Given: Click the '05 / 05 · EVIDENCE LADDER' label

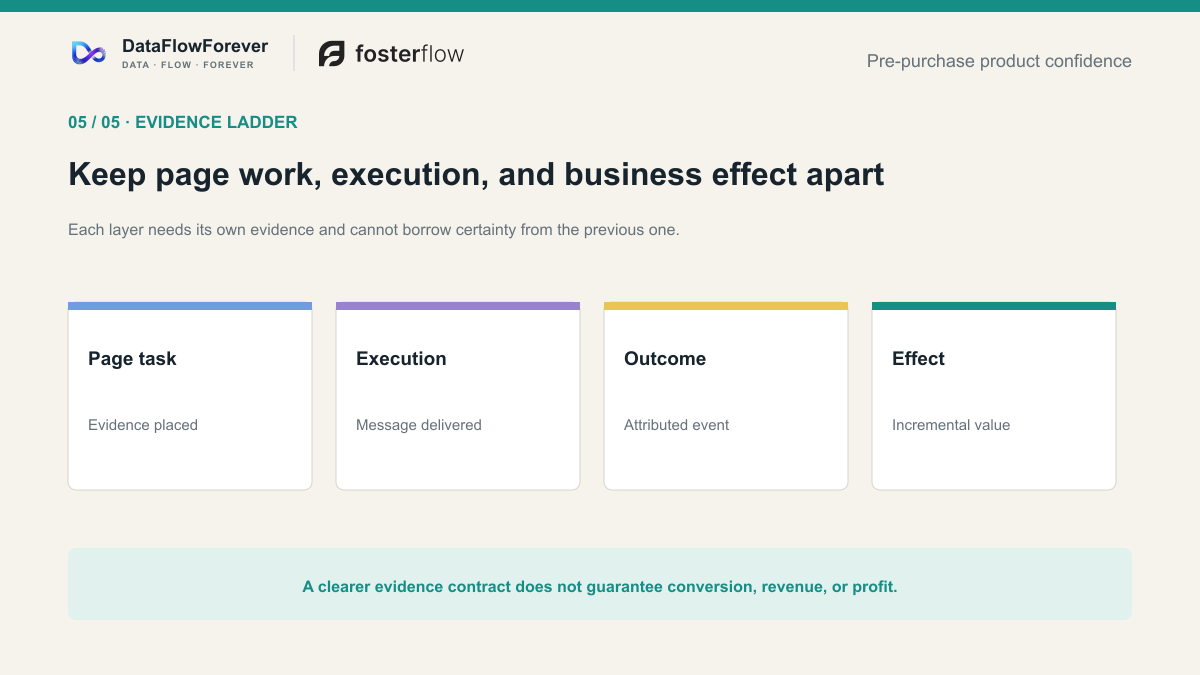Looking at the screenshot, I should [x=183, y=122].
